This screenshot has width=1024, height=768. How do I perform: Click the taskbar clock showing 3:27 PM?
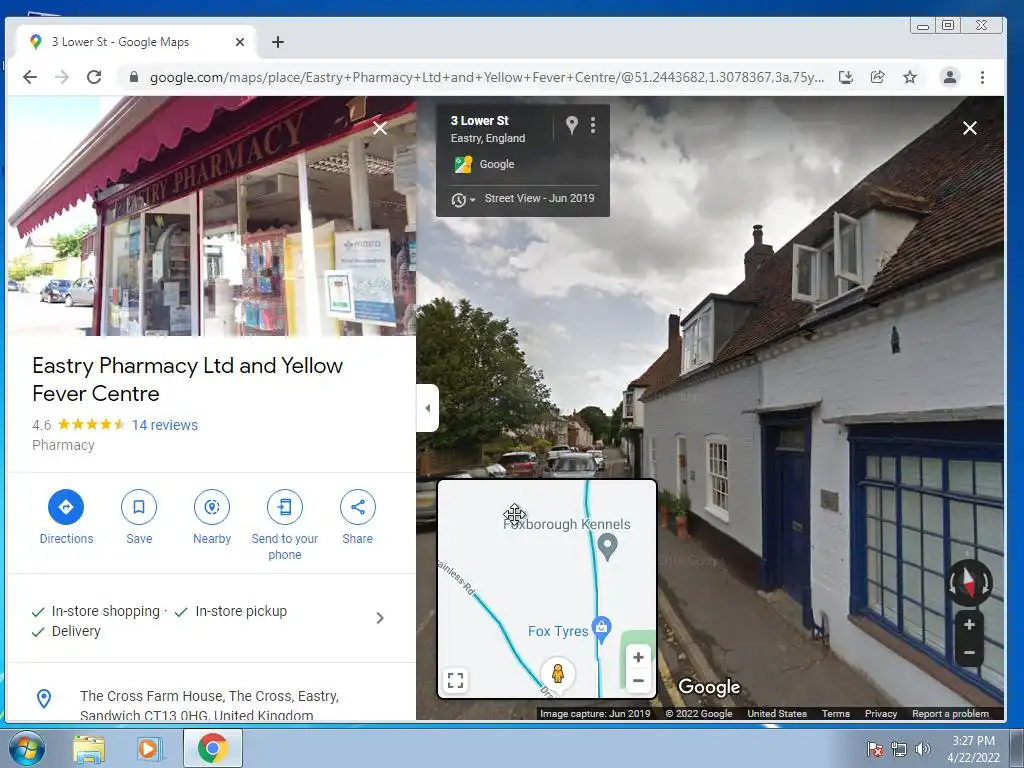974,748
